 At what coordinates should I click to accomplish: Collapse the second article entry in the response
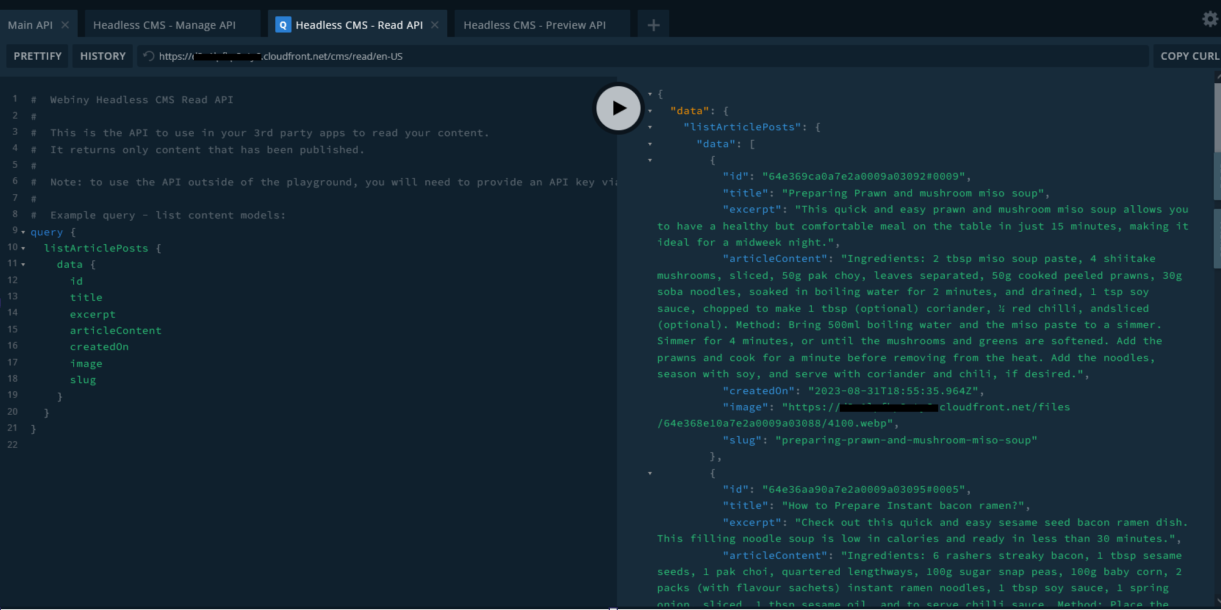click(648, 472)
